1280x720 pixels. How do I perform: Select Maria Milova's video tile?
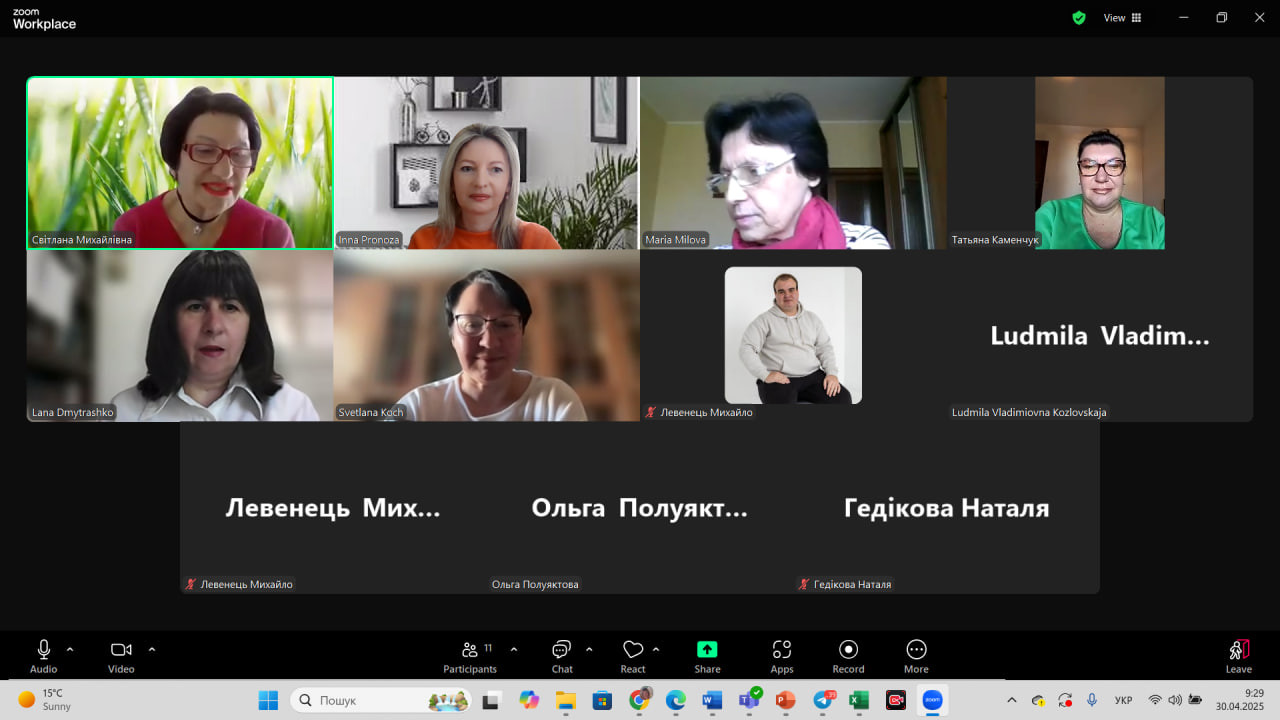793,163
